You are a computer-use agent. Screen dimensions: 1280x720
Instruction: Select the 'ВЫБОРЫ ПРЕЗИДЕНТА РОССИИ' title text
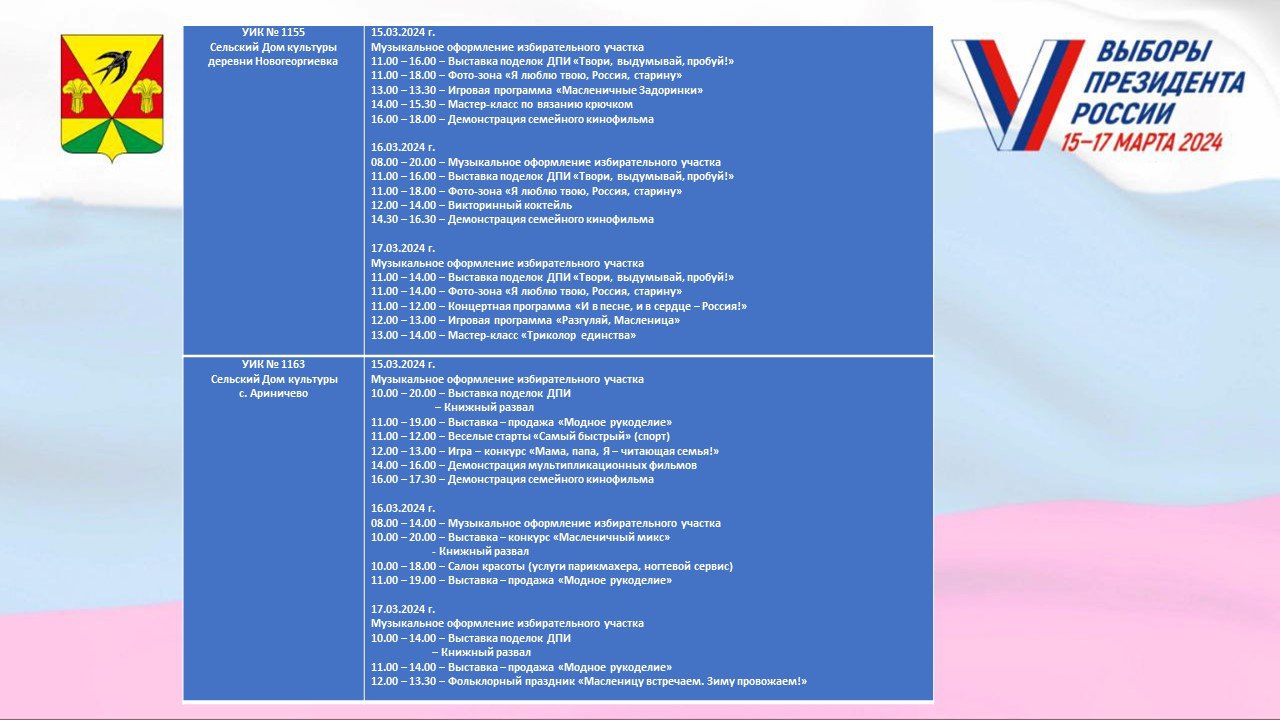(1166, 82)
